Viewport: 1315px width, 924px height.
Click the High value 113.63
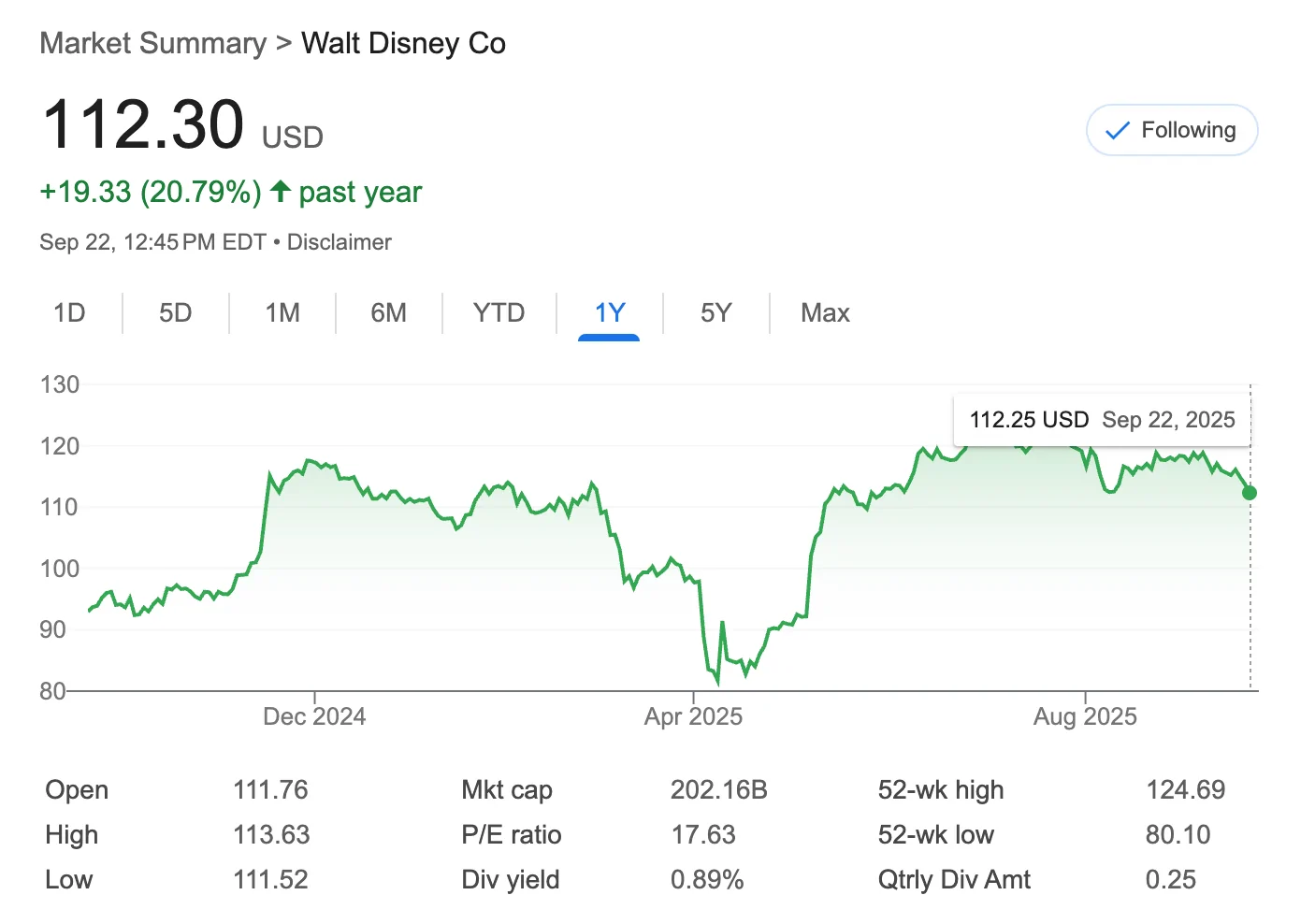[271, 835]
